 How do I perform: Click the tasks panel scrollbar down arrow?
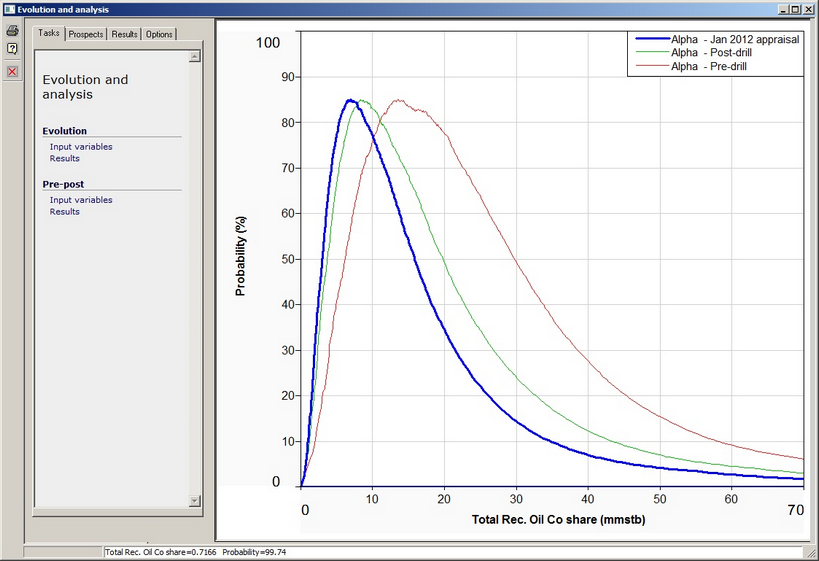(195, 500)
